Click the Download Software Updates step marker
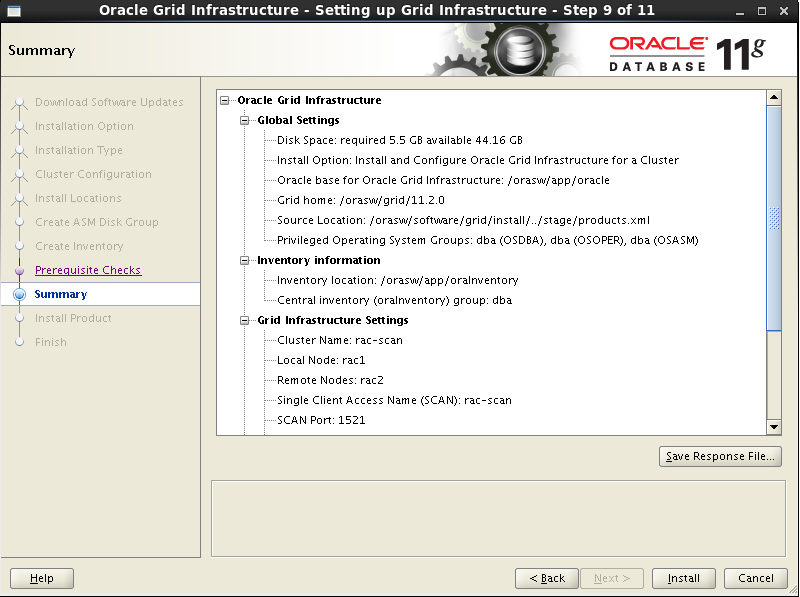 tap(19, 102)
